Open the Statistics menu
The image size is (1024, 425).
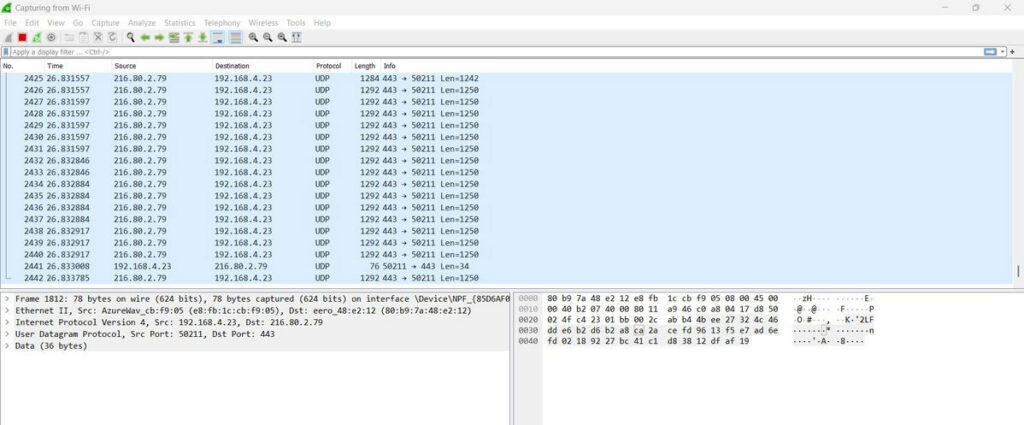pos(180,23)
